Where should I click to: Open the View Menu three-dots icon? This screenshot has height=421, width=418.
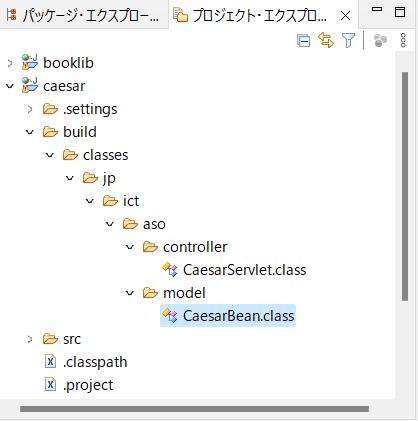tap(403, 40)
